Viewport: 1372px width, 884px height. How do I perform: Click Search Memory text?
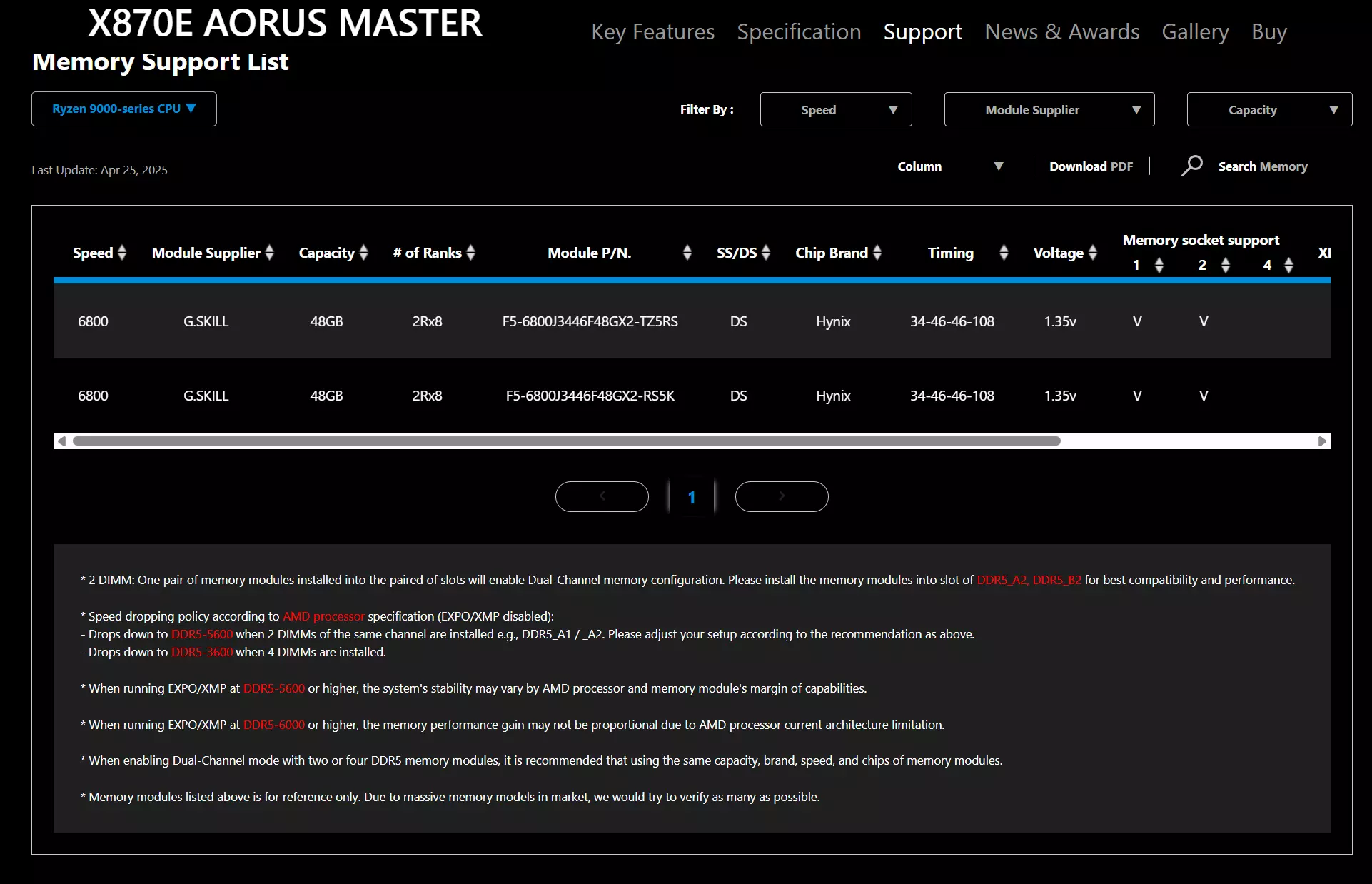(x=1263, y=166)
